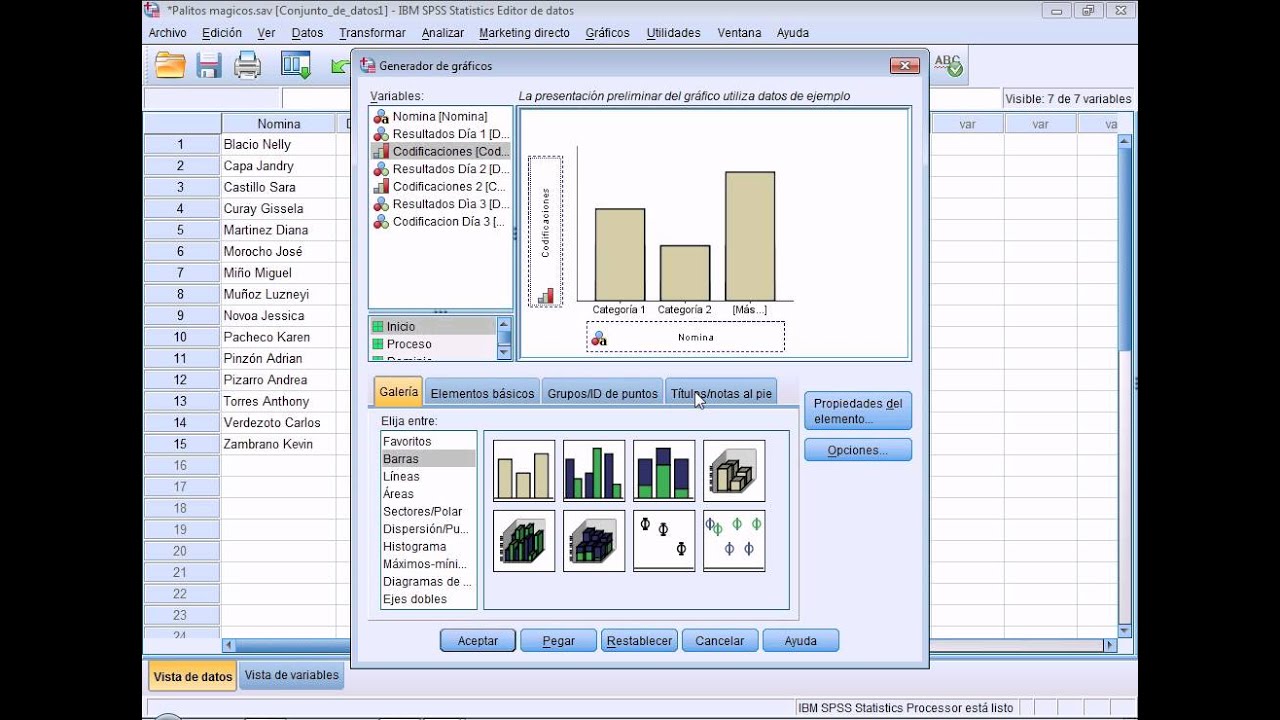Select the highlighted Codificaciones variable
1280x720 pixels.
click(440, 152)
